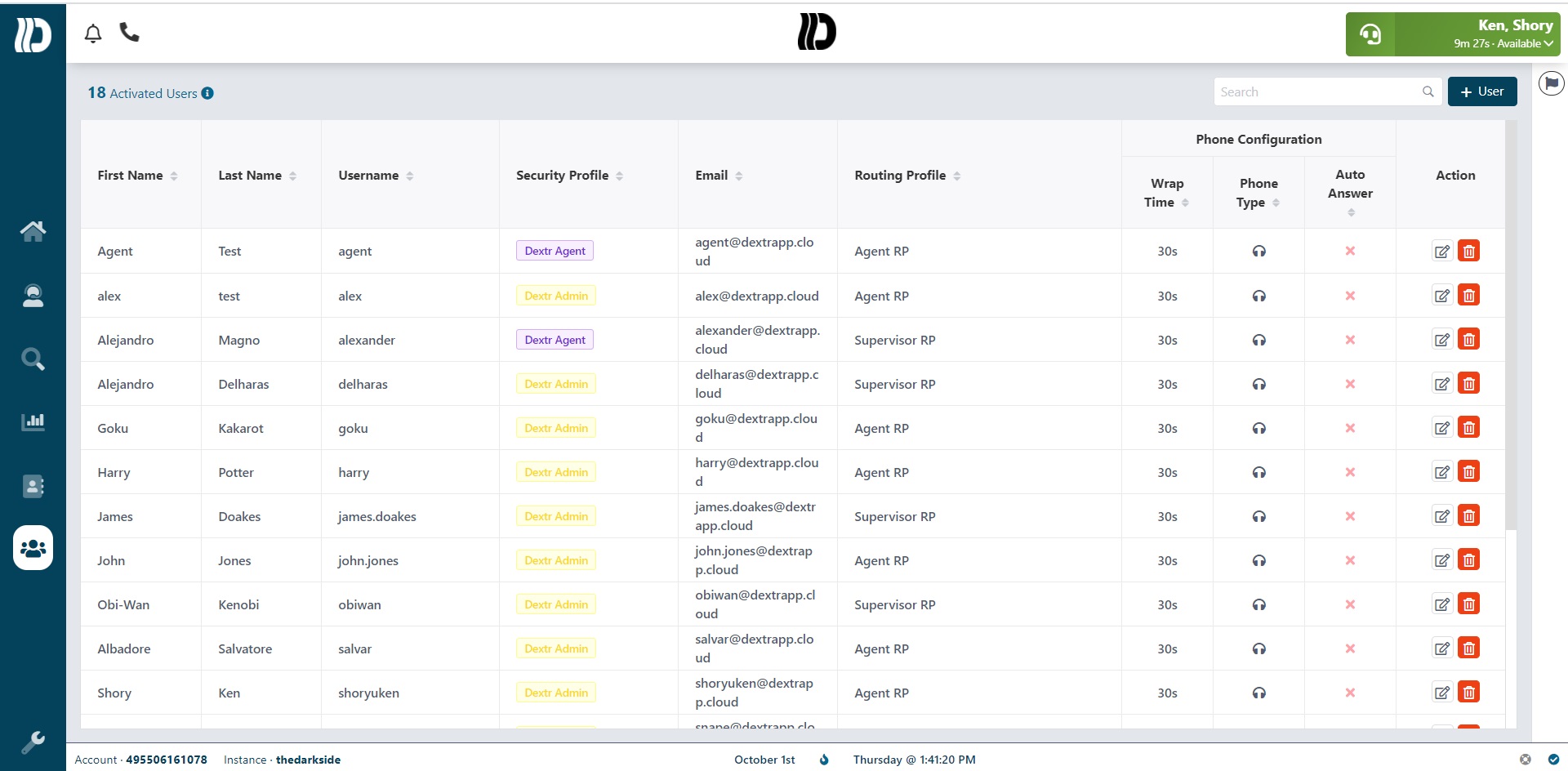Delete user James Doakes
Screen dimensions: 1568x771
(1468, 515)
